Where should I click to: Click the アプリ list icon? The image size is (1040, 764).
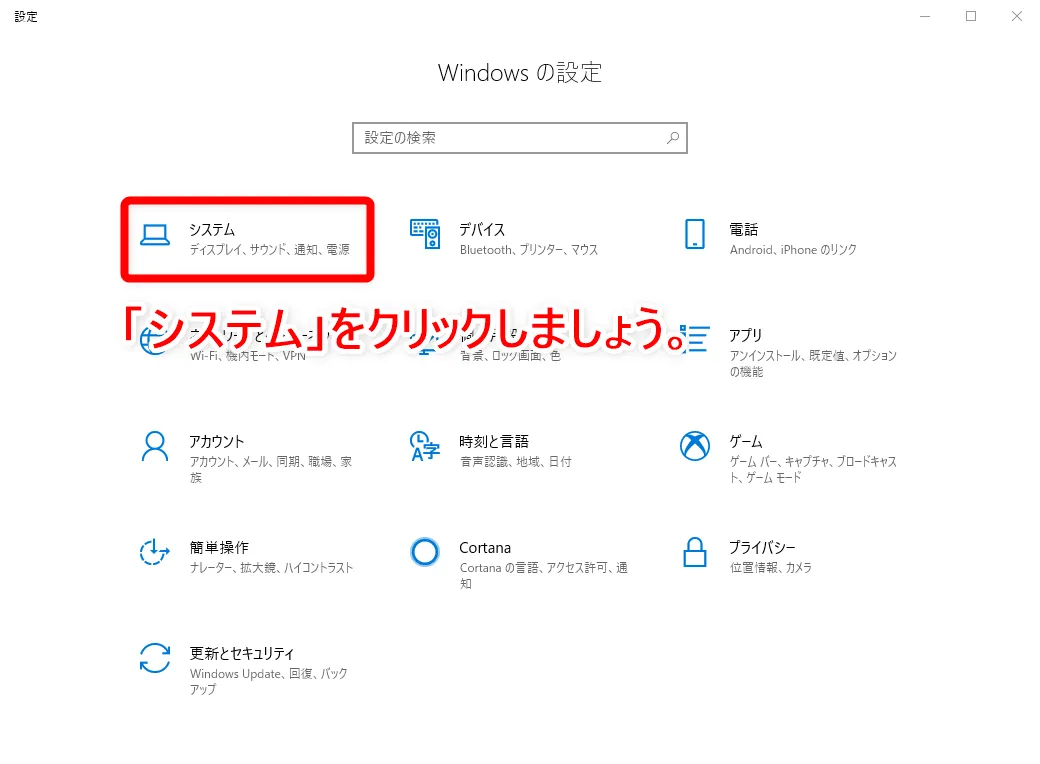coord(695,338)
